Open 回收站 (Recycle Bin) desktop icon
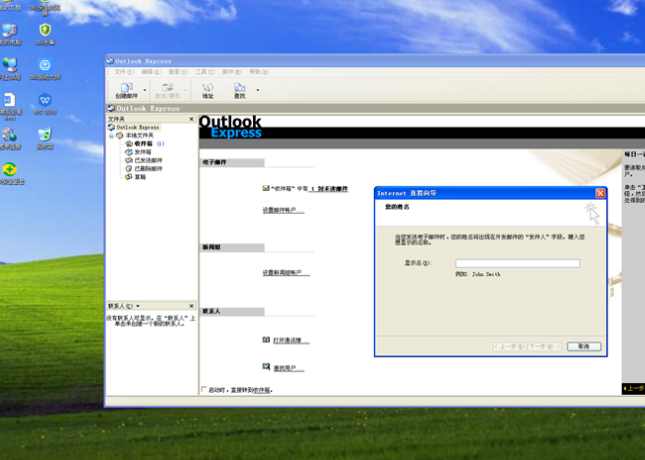The height and width of the screenshot is (460, 645). tap(45, 139)
